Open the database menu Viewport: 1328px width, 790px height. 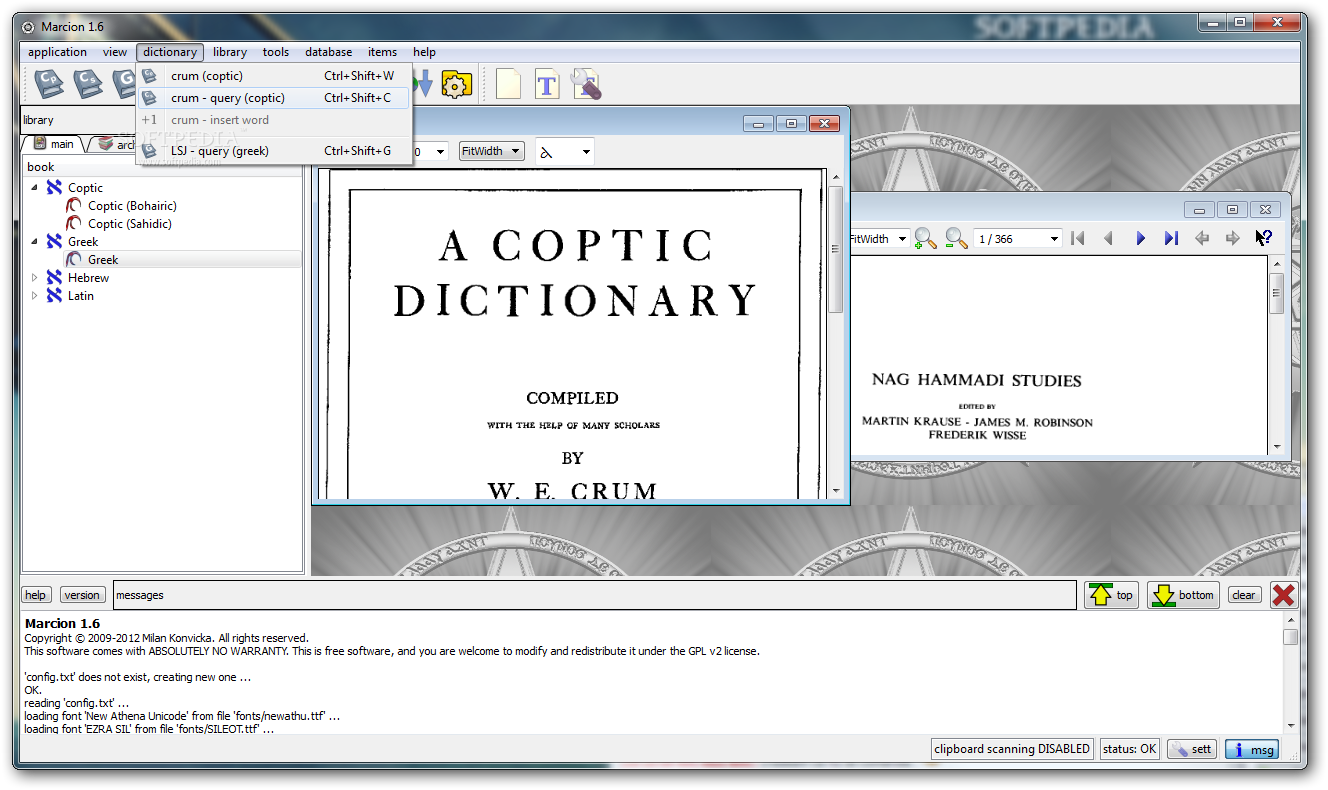(x=329, y=52)
